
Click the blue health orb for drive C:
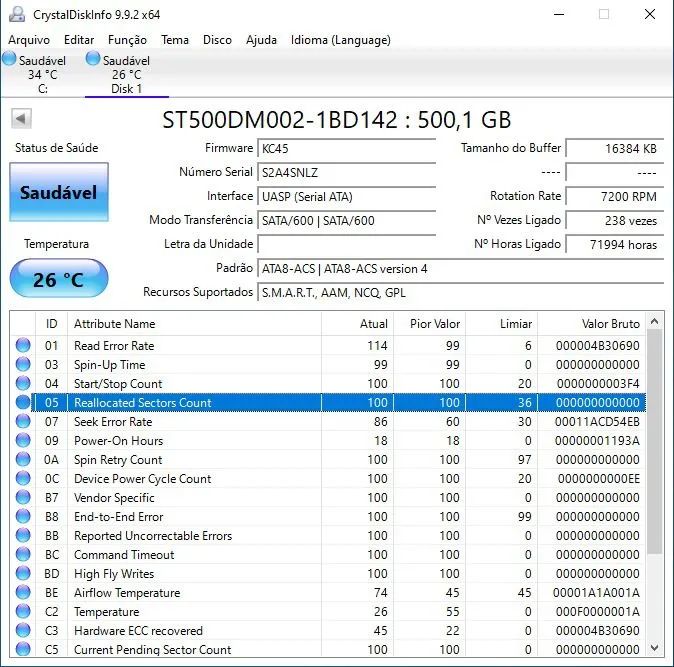click(x=9, y=58)
